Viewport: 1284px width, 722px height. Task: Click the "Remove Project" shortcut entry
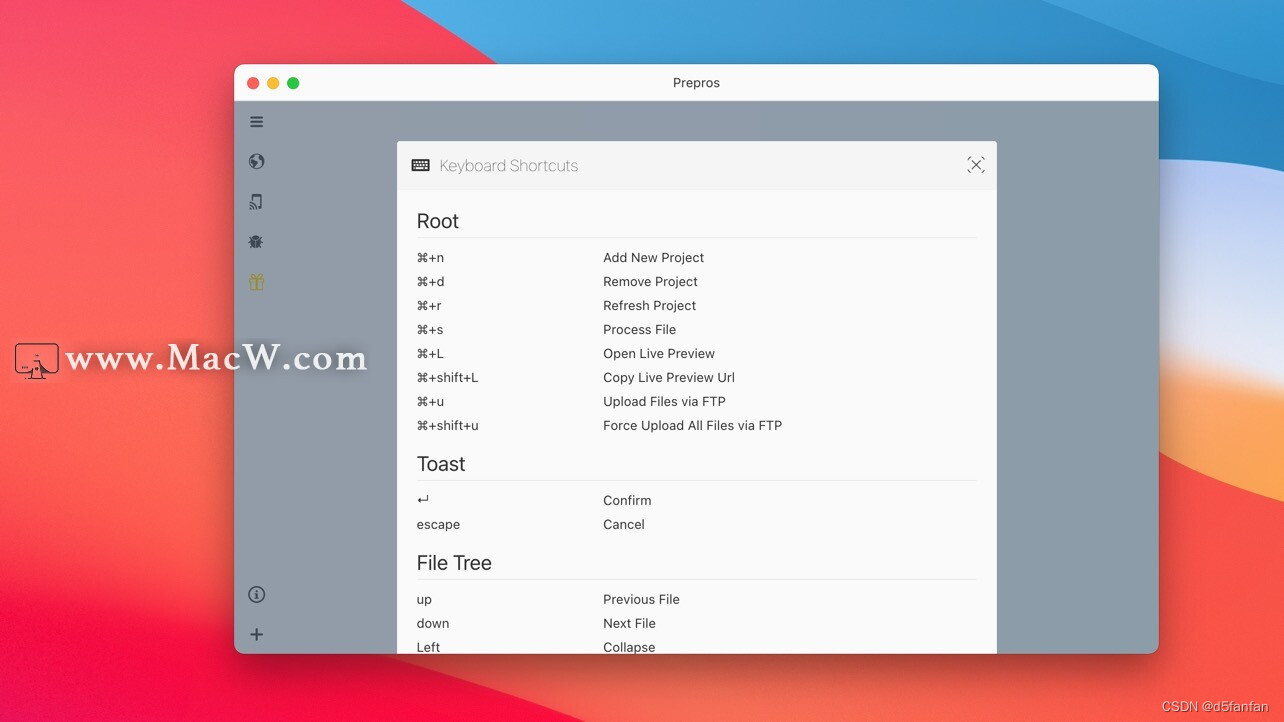coord(650,281)
